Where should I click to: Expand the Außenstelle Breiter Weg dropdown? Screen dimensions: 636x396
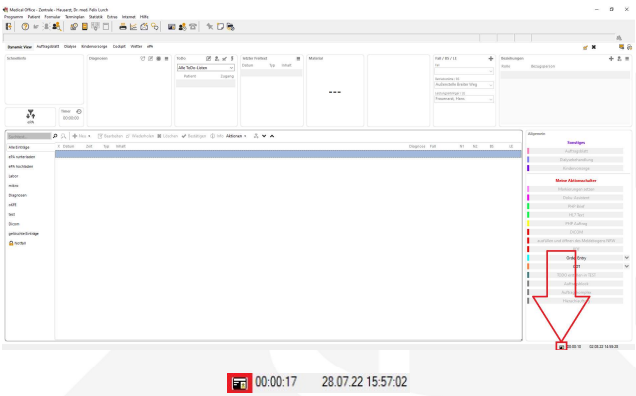coord(464,85)
